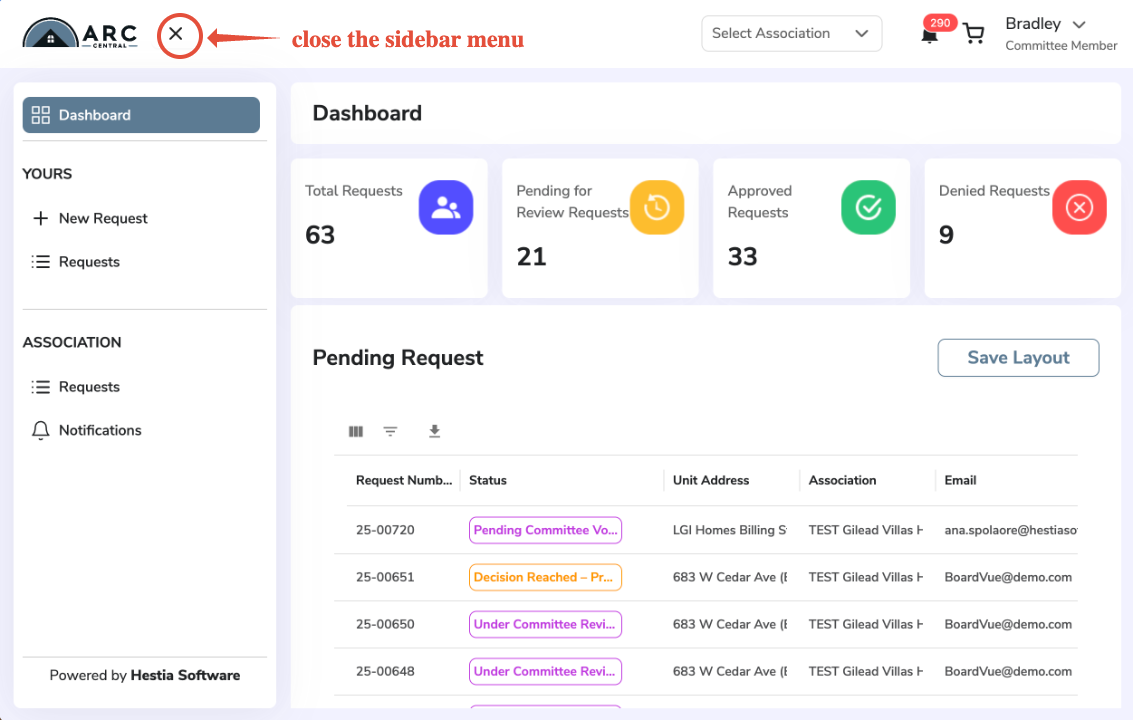Click the Approved Requests checkmark icon
This screenshot has height=720, width=1133.
tap(869, 207)
